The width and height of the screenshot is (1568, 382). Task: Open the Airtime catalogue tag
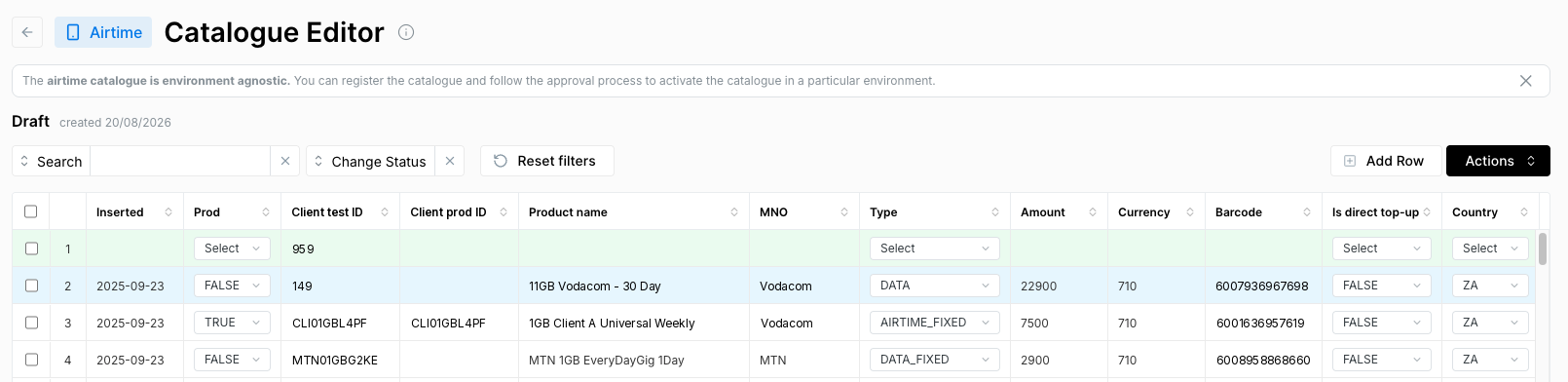[103, 32]
